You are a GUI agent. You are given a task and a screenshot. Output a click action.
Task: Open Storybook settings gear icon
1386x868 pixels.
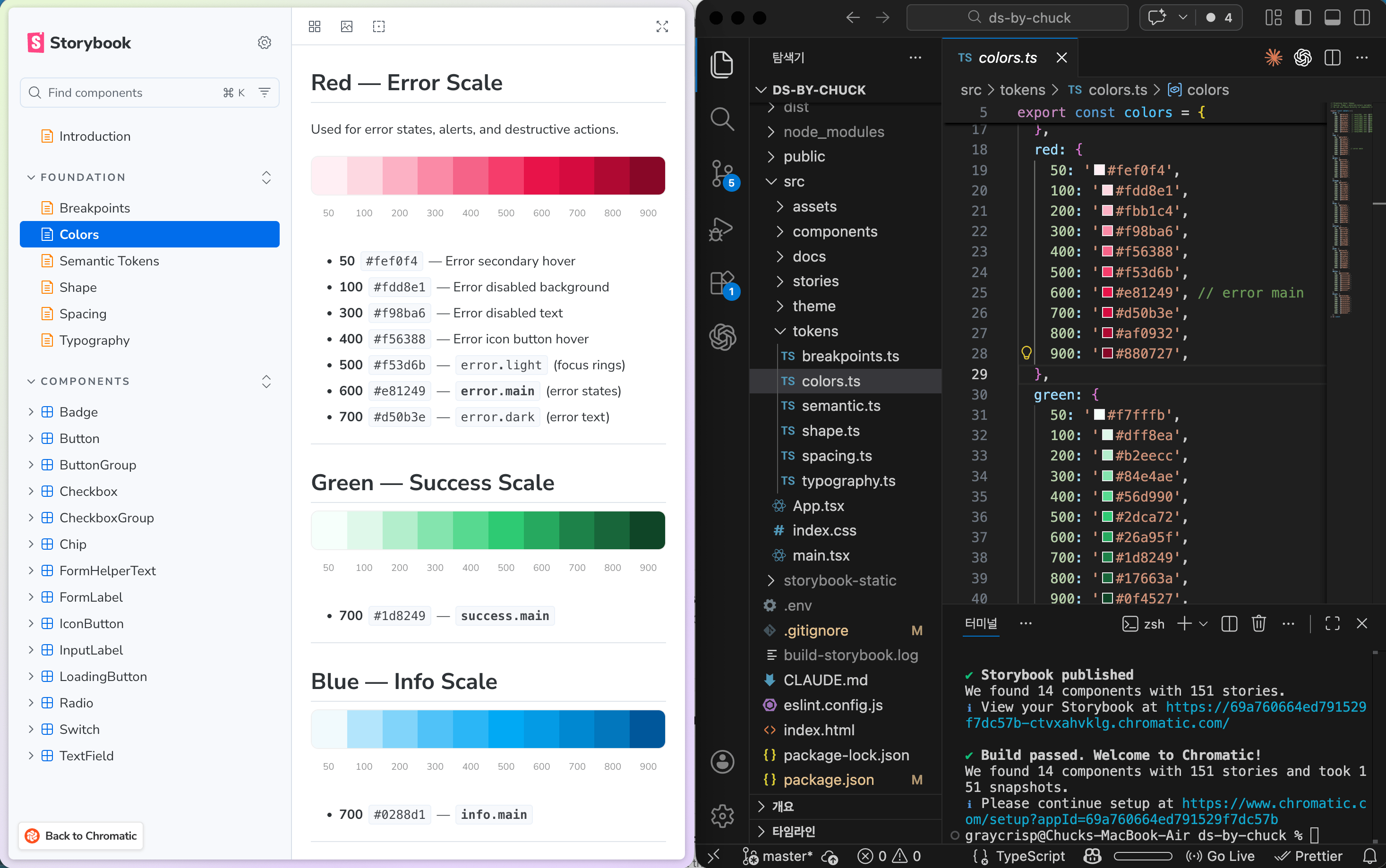(264, 43)
